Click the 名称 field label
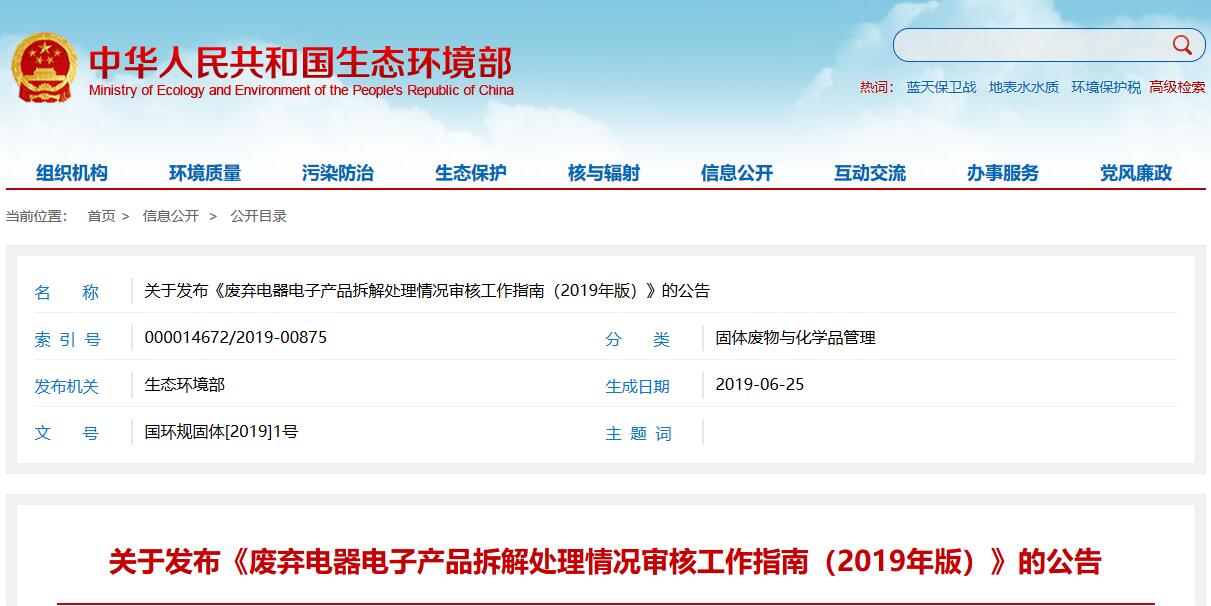This screenshot has width=1211, height=606. click(x=67, y=293)
